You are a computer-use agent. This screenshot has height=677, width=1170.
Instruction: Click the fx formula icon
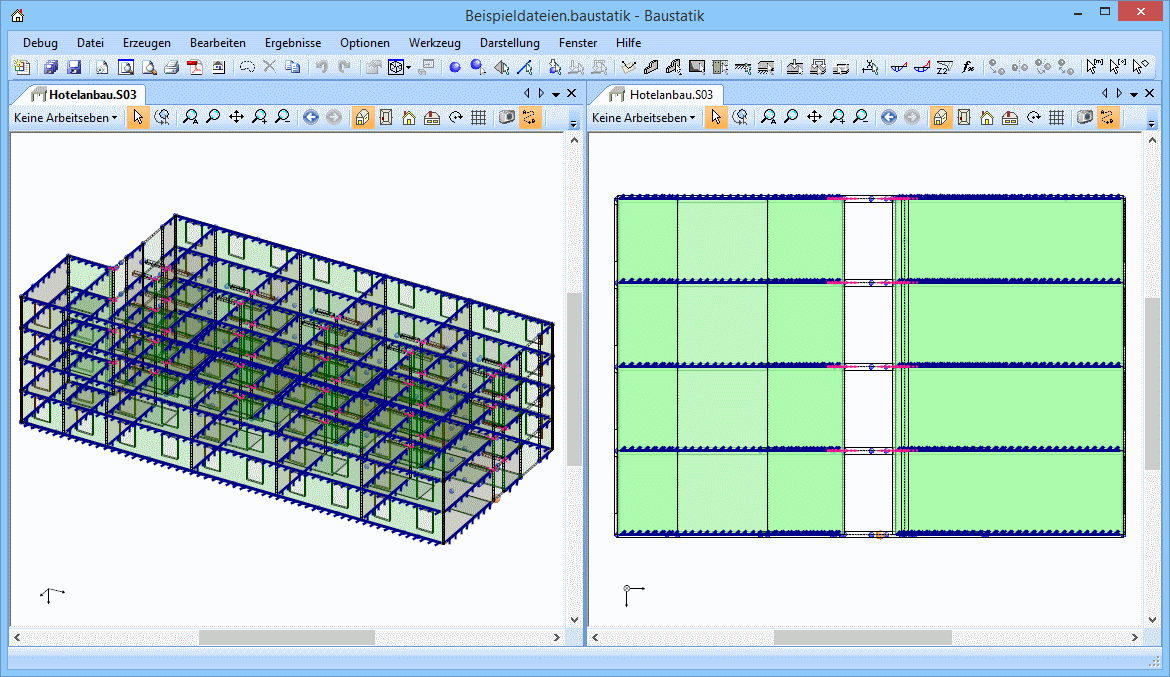tap(968, 67)
